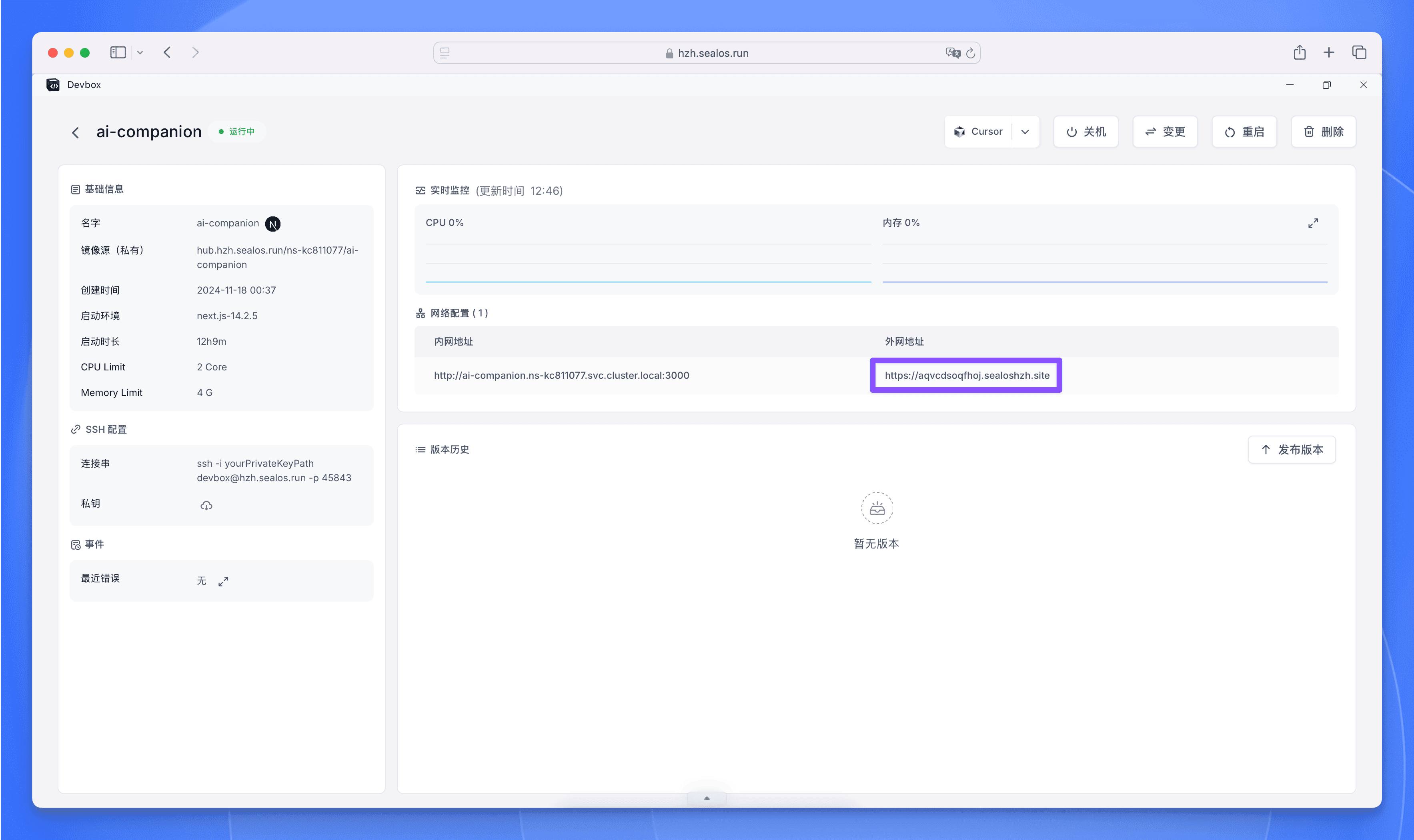Click the translate page icon in address bar
Image resolution: width=1414 pixels, height=840 pixels.
click(x=953, y=53)
